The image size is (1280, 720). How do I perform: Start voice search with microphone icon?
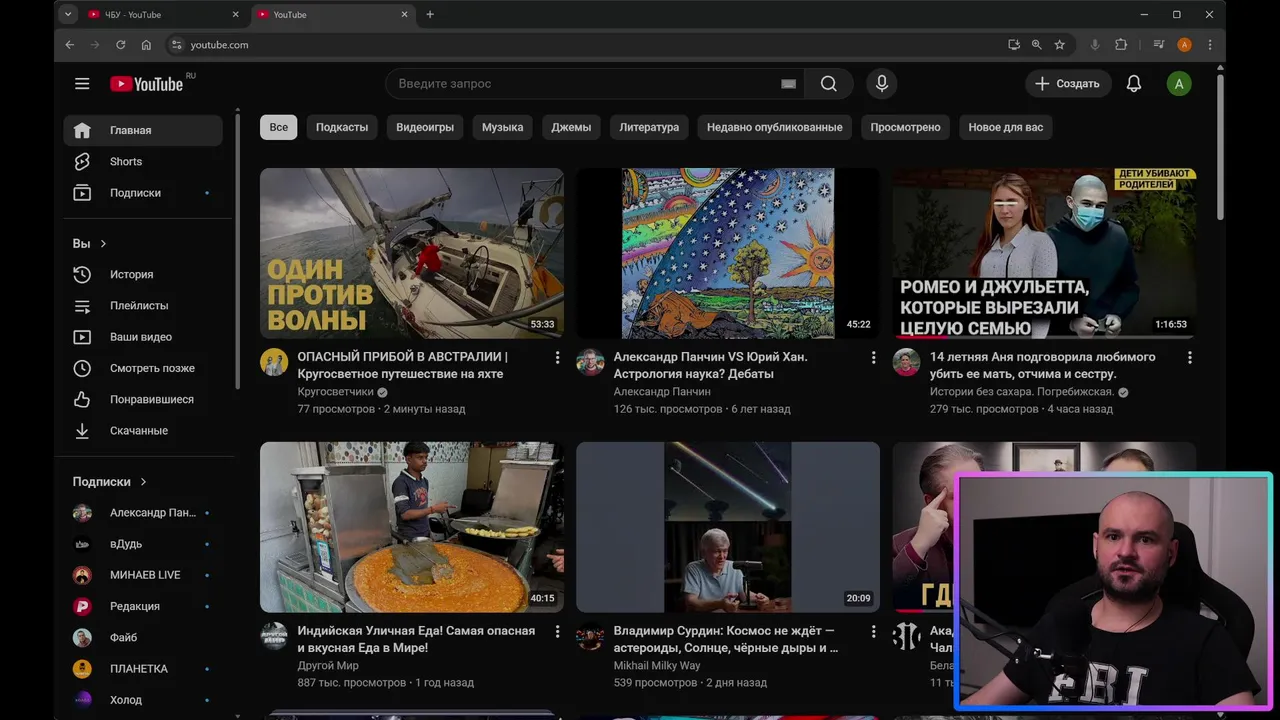pos(882,84)
